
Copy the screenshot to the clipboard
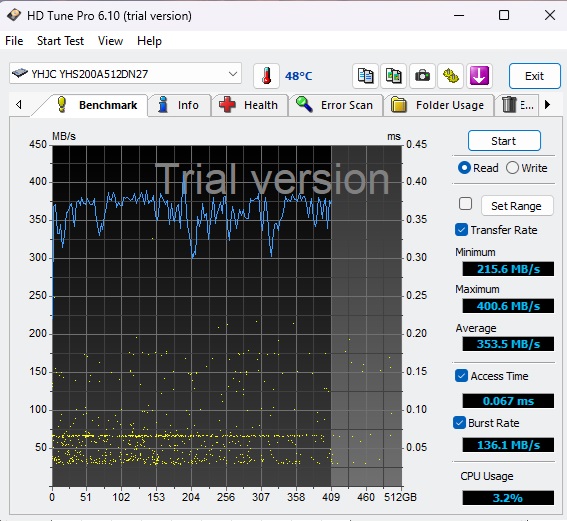click(393, 76)
